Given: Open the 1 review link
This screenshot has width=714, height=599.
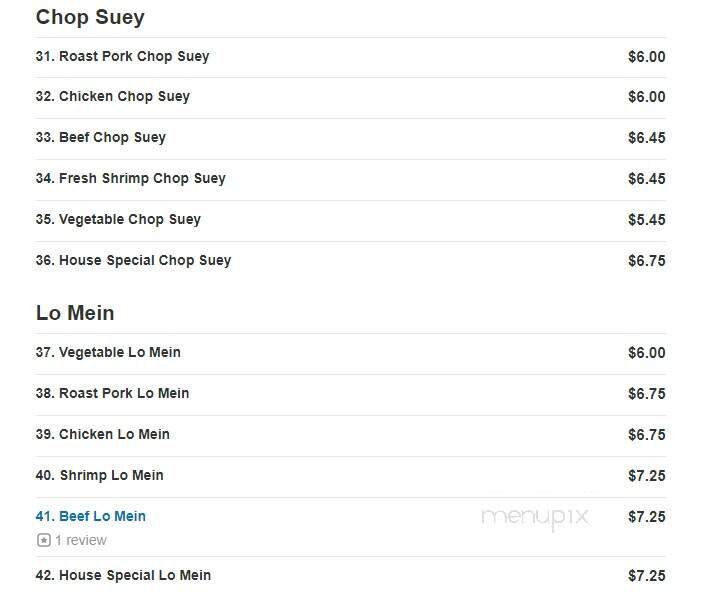Looking at the screenshot, I should 81,540.
